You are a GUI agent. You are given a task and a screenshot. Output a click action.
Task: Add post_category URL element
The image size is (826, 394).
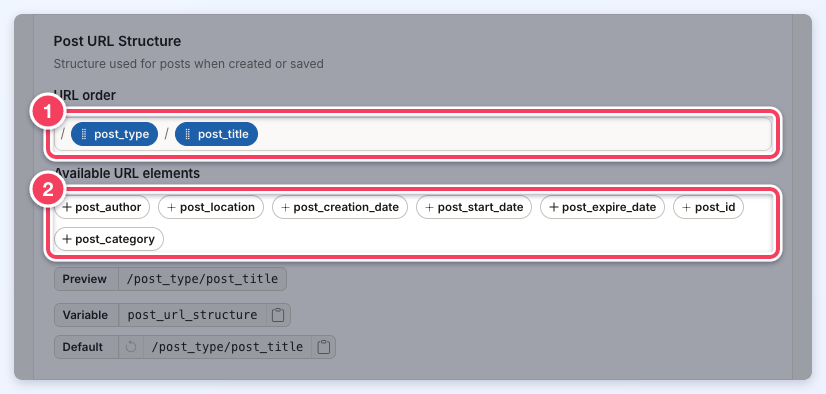(109, 239)
